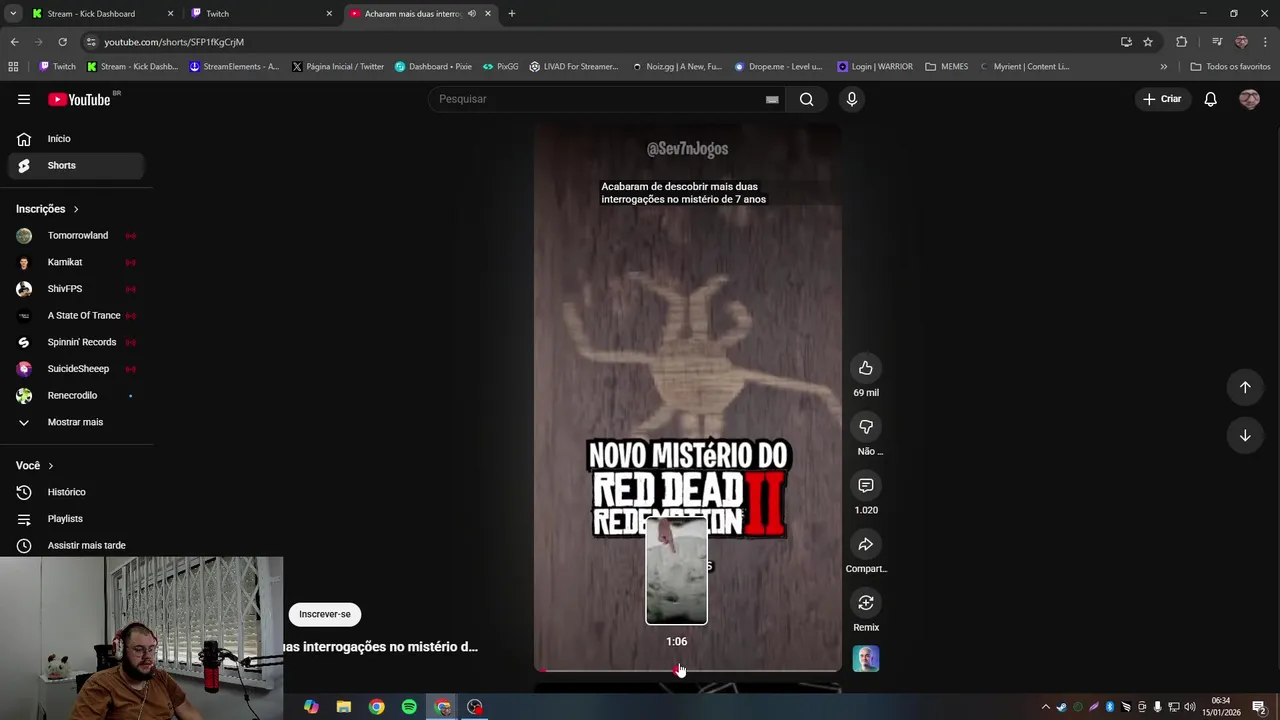Start voice search with microphone icon
This screenshot has height=720, width=1280.
tap(852, 99)
